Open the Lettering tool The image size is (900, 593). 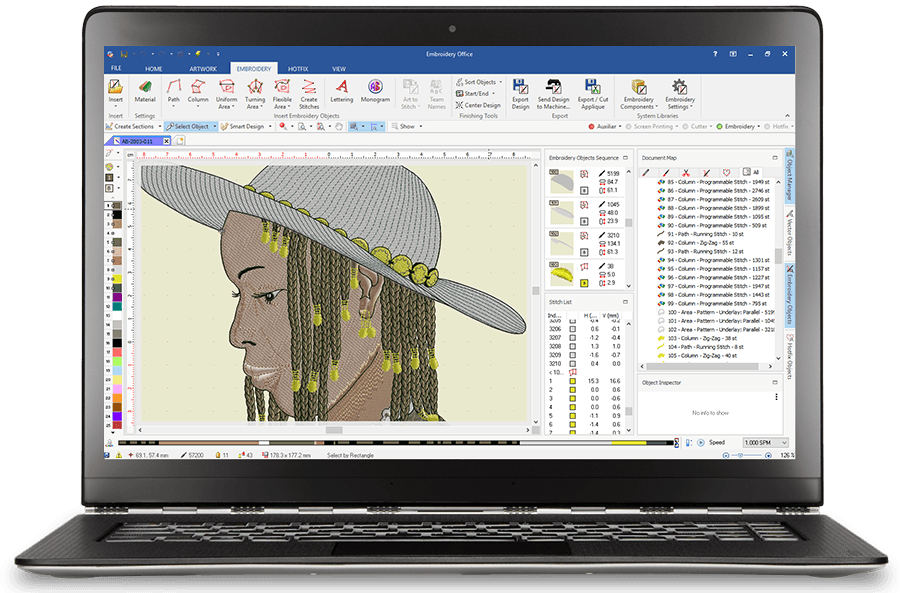[x=342, y=91]
